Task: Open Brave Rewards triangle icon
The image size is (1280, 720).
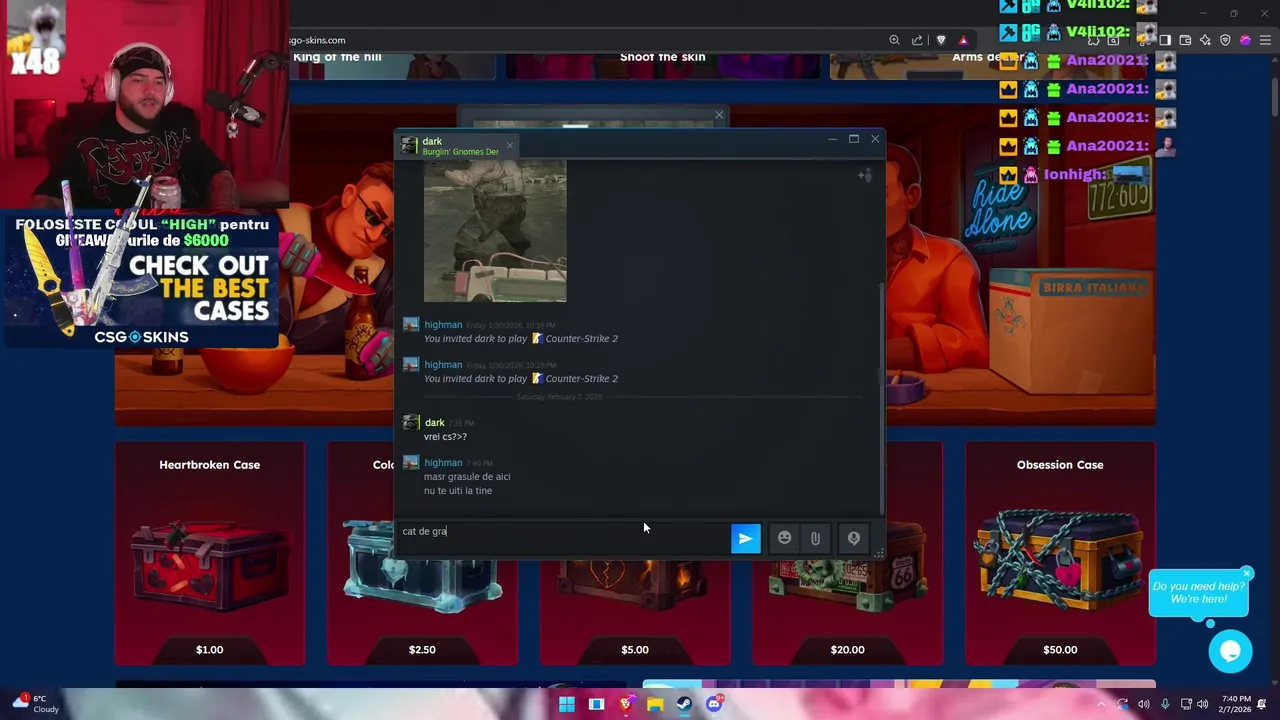Action: 963,40
